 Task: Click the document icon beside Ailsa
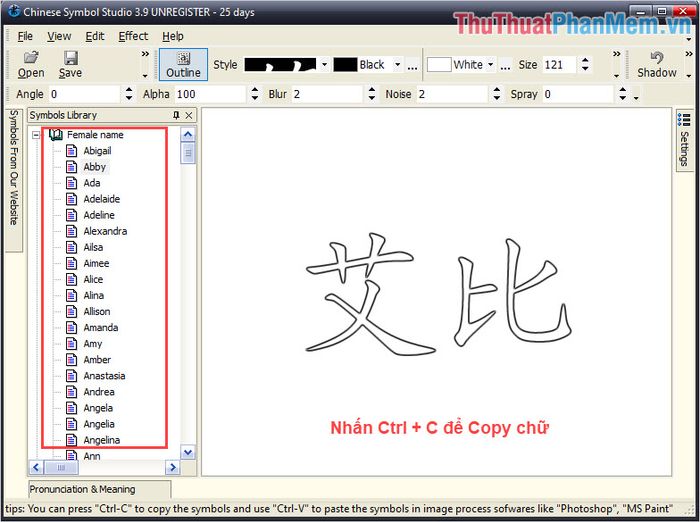click(71, 247)
